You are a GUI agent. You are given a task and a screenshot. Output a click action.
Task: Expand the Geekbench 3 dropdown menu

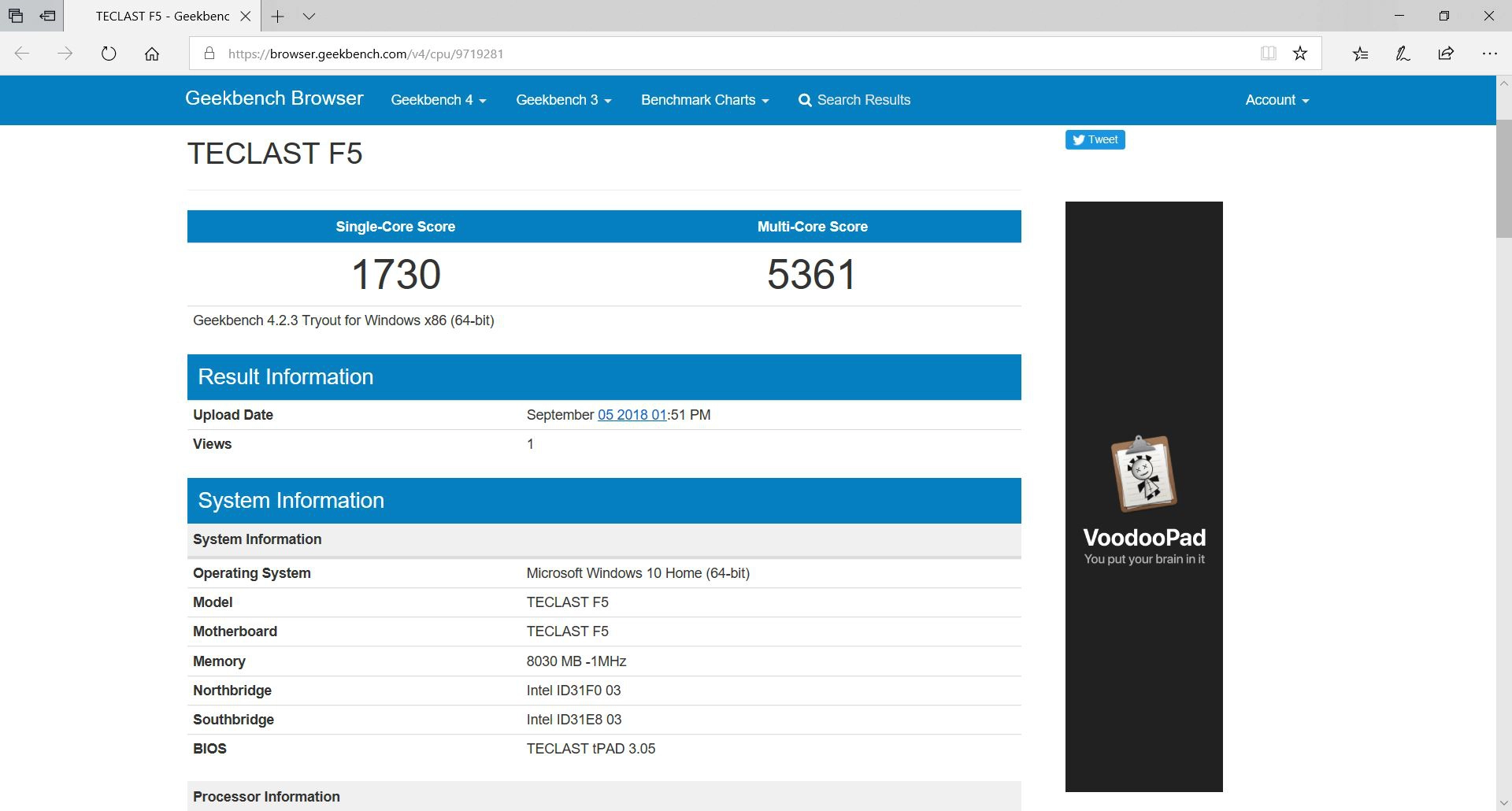point(564,100)
